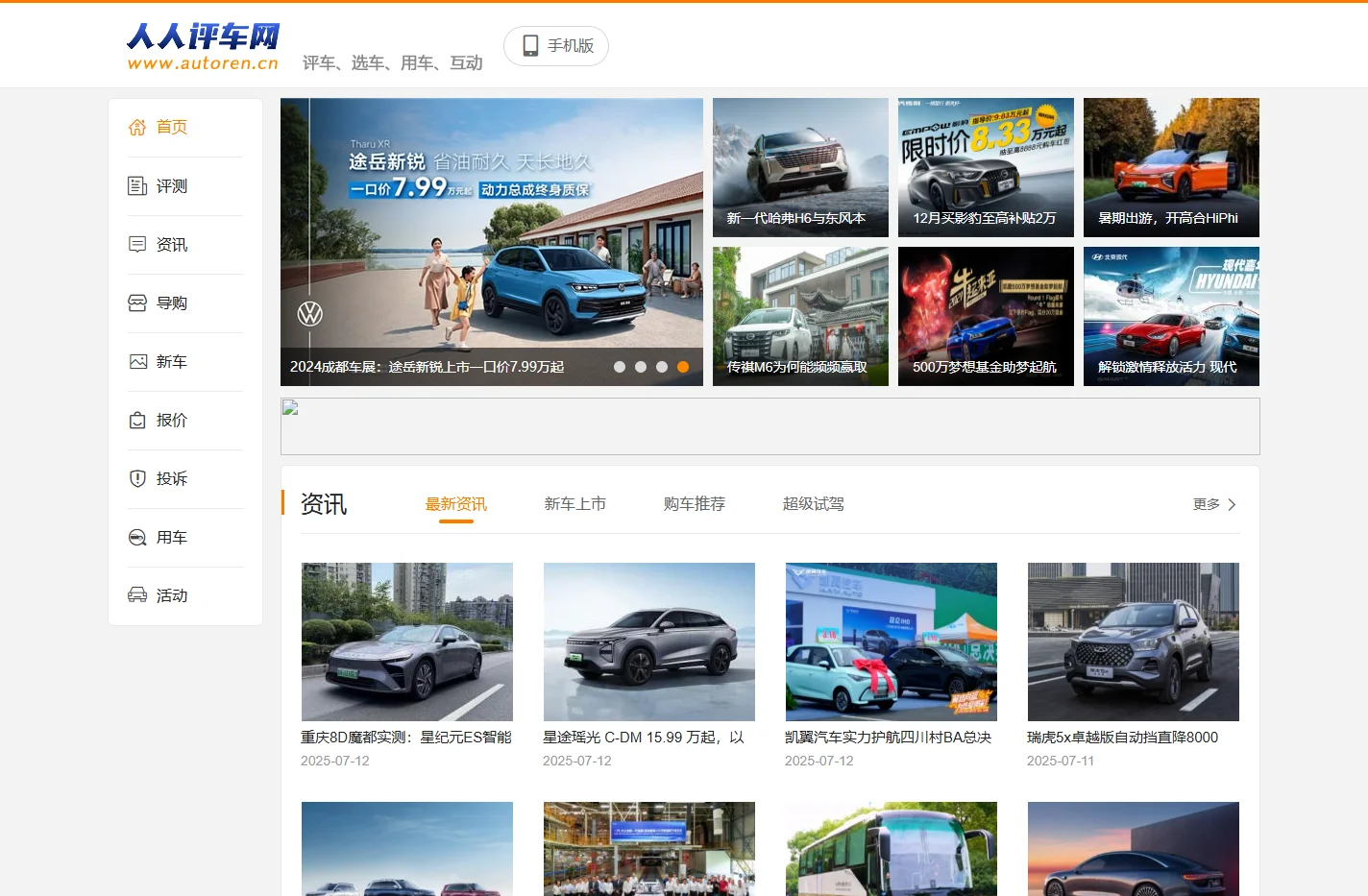Open the 首页 sidebar menu item

click(185, 127)
